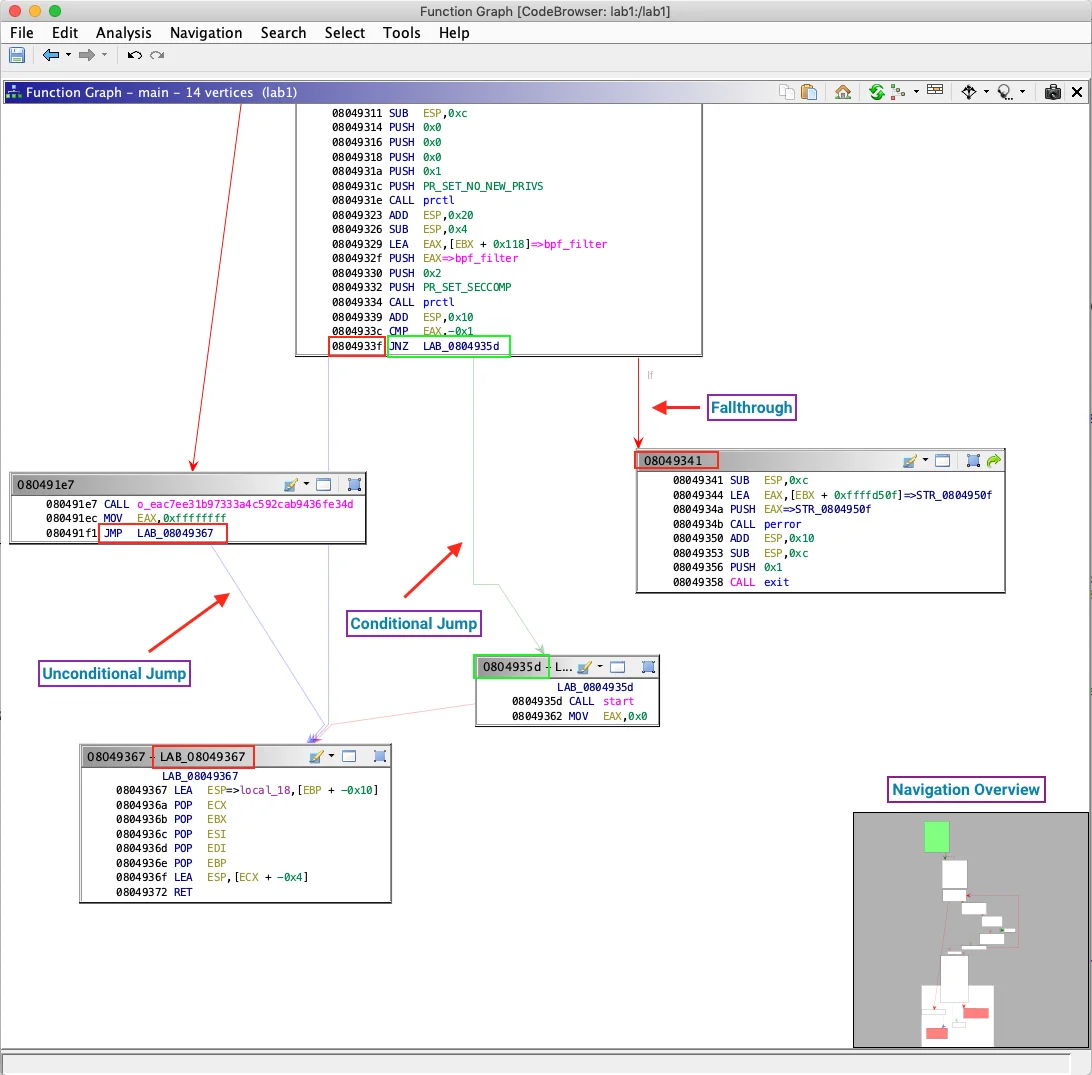Open the Analysis menu
The width and height of the screenshot is (1092, 1075).
pos(123,32)
